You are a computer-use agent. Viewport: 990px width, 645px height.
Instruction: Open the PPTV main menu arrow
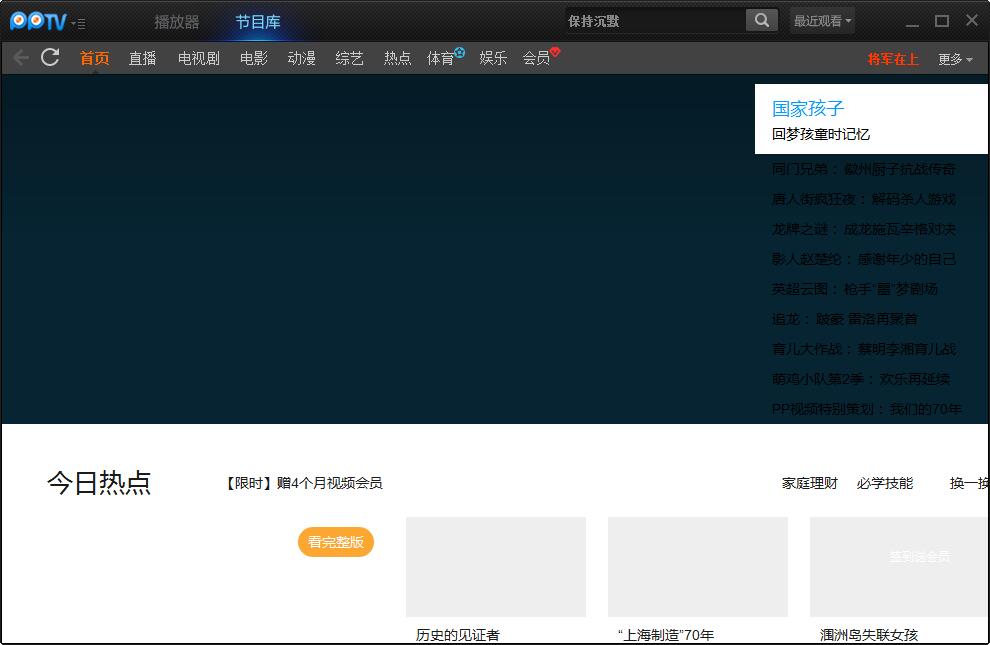click(x=78, y=23)
